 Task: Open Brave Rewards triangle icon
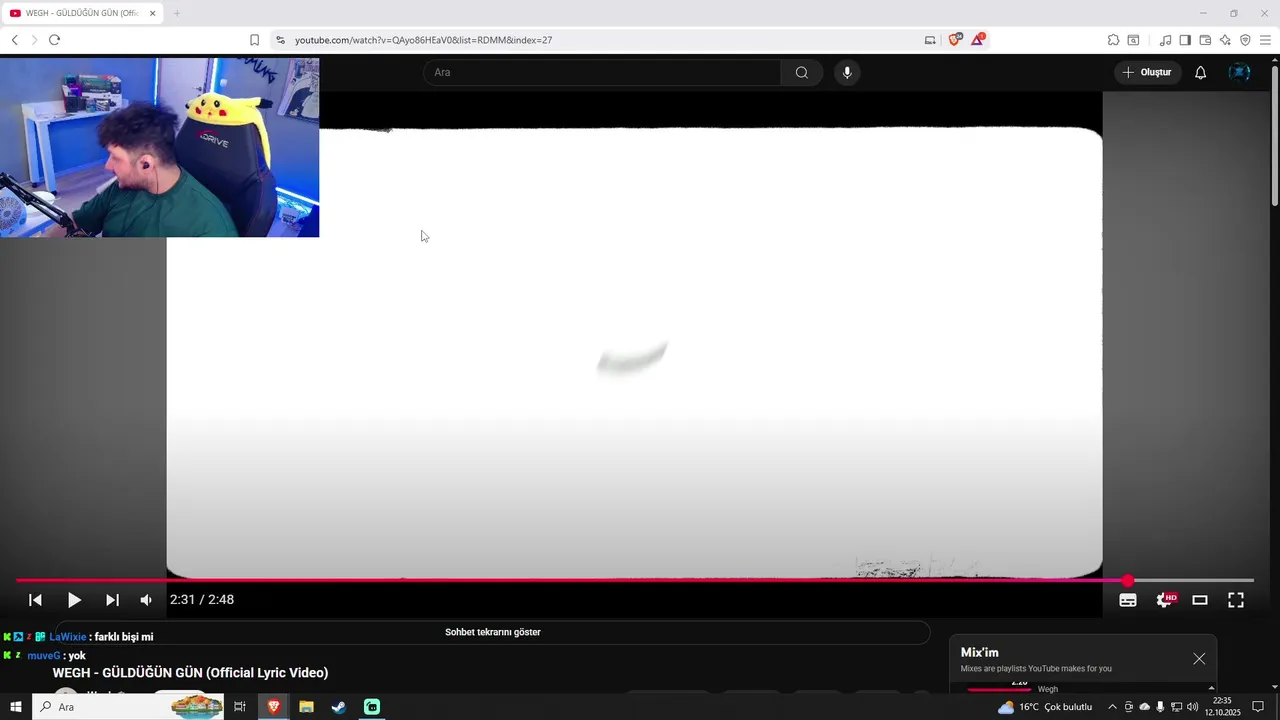point(978,40)
